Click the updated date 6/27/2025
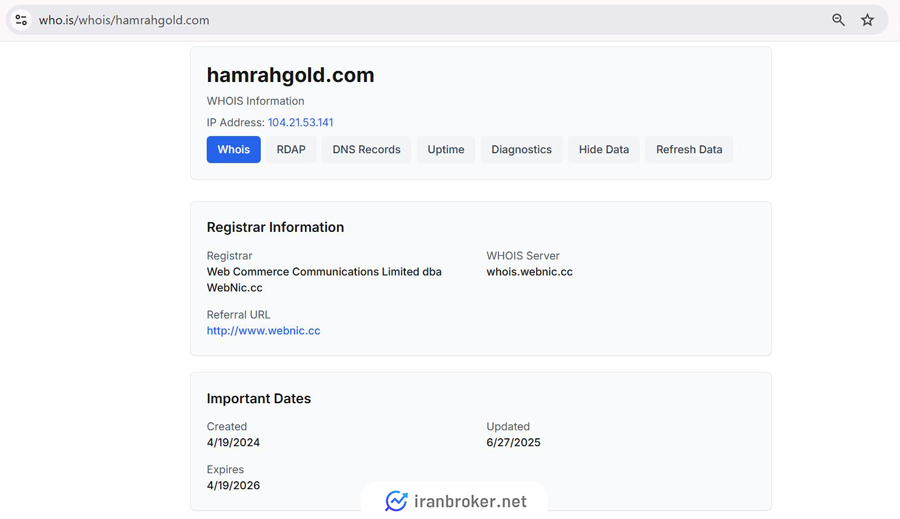This screenshot has height=519, width=900. 513,443
